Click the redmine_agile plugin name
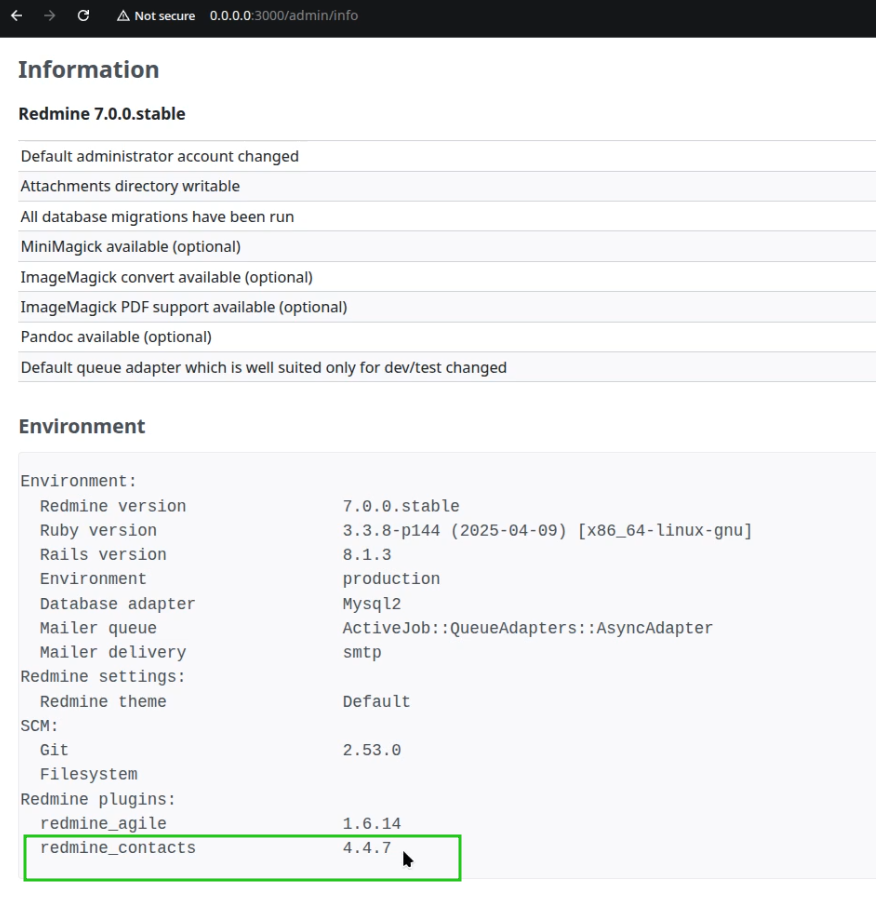Image resolution: width=876 pixels, height=907 pixels. (103, 824)
